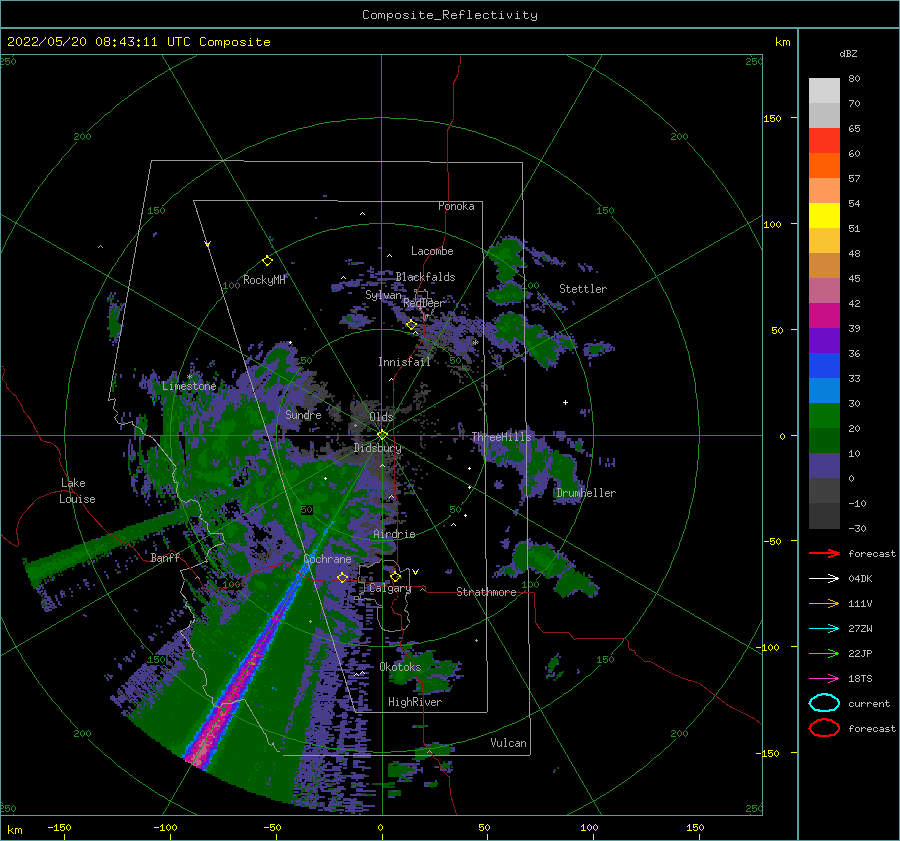Select the Vulcan city label
The width and height of the screenshot is (900, 841).
508,743
